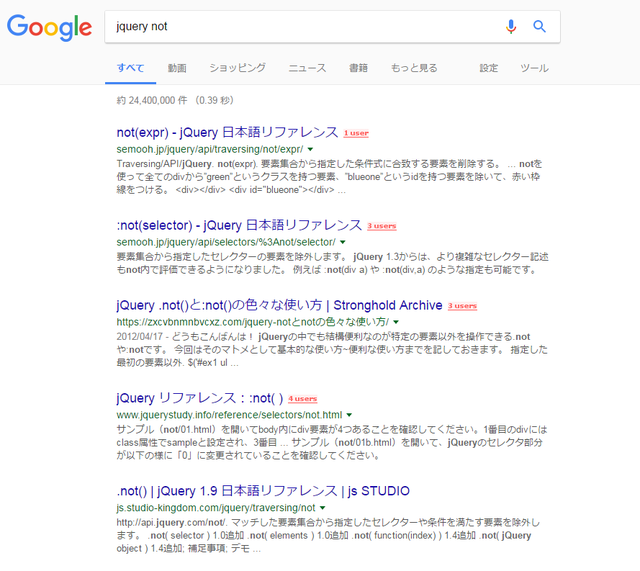Viewport: 640px width, 571px height.
Task: Select the すべて tab
Action: pos(131,68)
